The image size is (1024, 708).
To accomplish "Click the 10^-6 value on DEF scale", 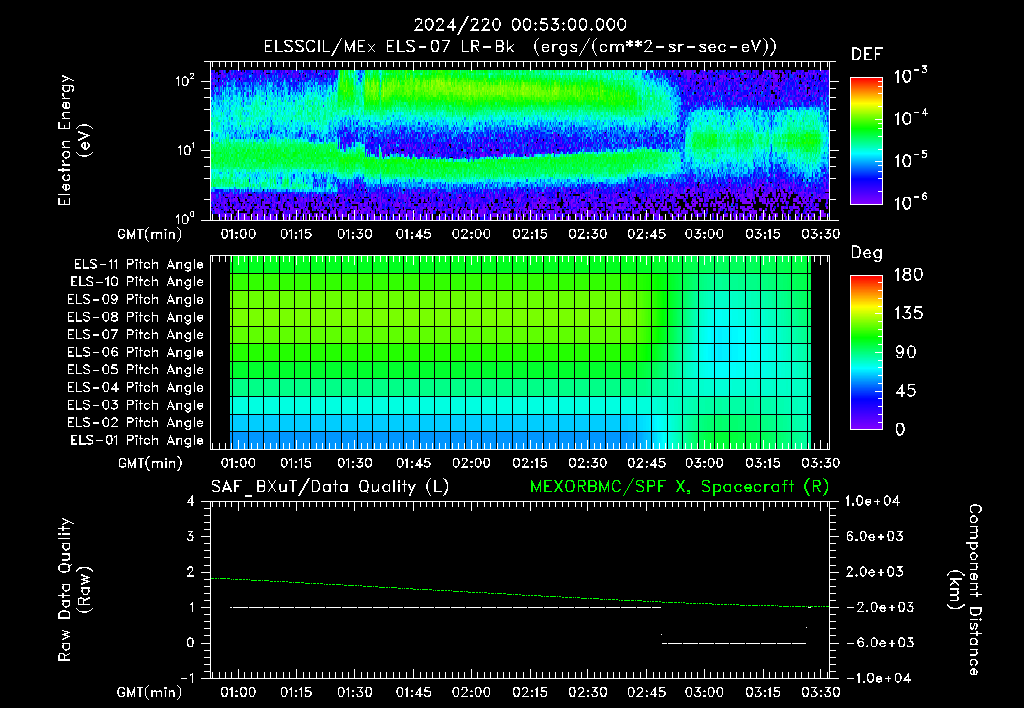I will [x=911, y=202].
